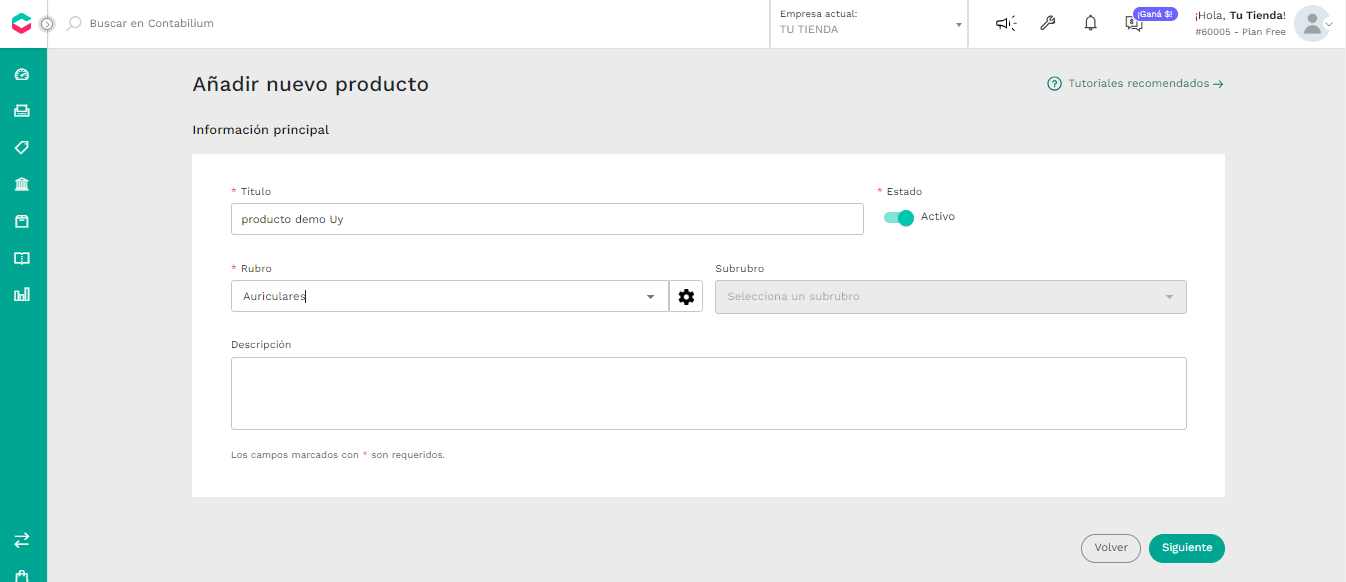The width and height of the screenshot is (1346, 582).
Task: Expand the Rubro dropdown showing Auriculares
Action: tap(450, 296)
